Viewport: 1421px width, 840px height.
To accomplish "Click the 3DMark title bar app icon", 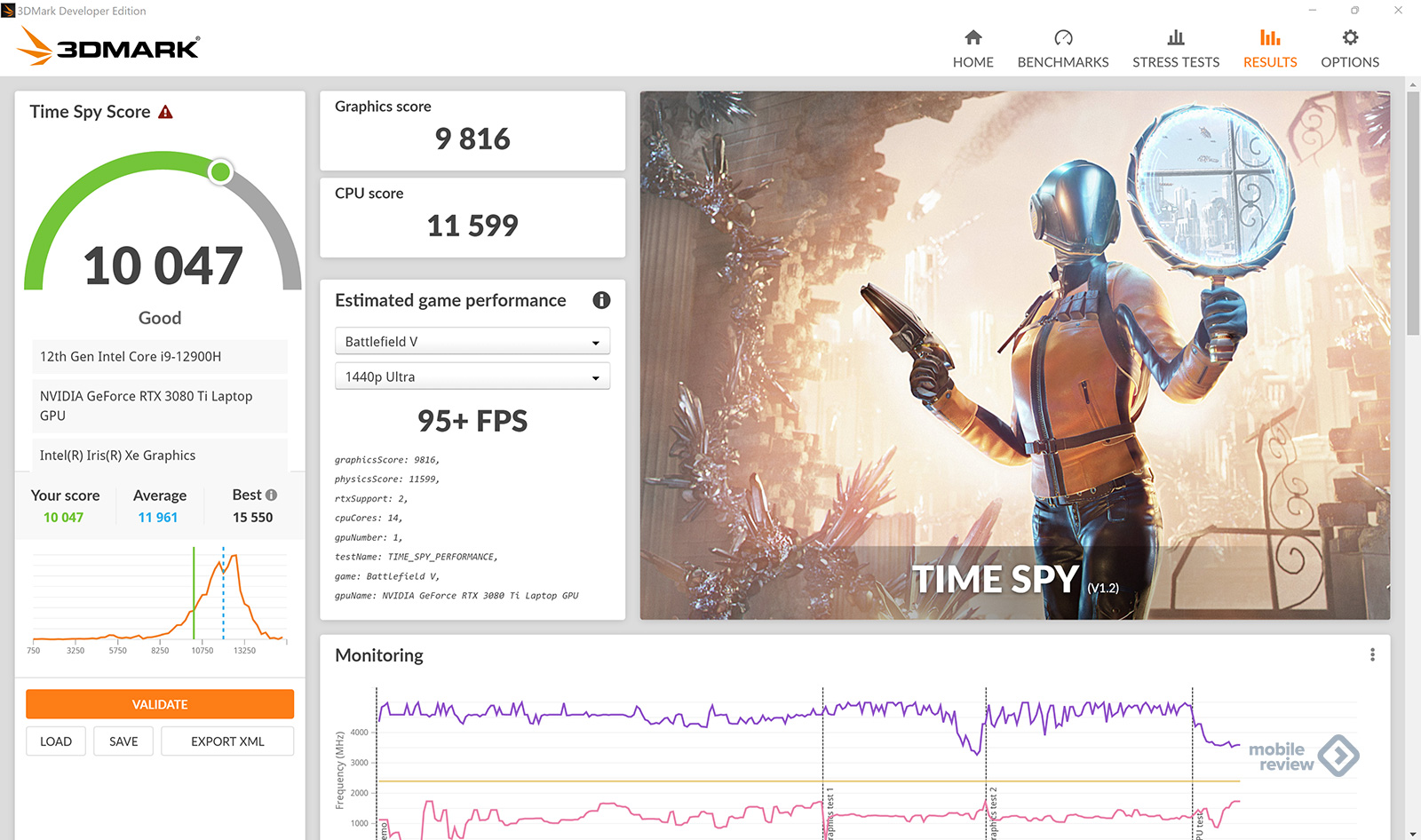I will coord(8,11).
